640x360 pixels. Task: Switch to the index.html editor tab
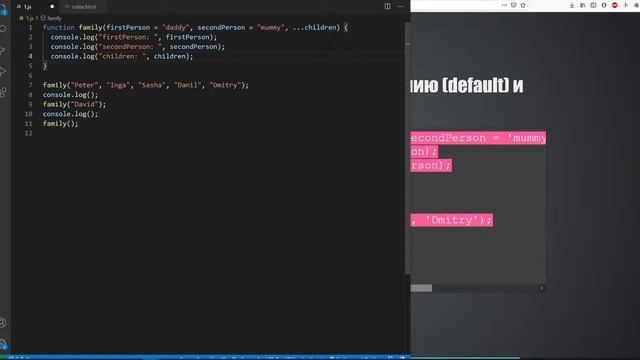84,7
